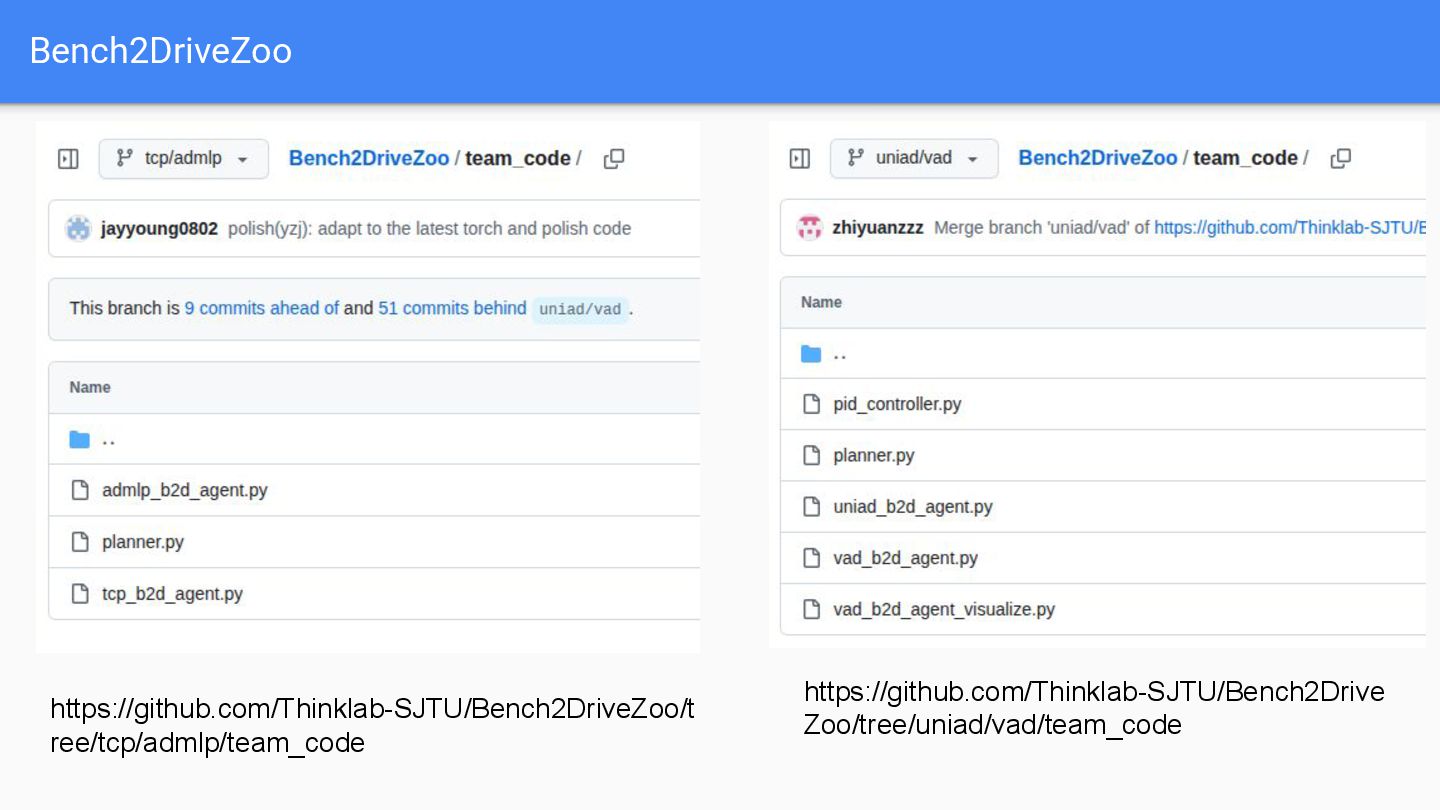Copy path icon beside right team_code
Viewport: 1440px width, 810px height.
1341,158
